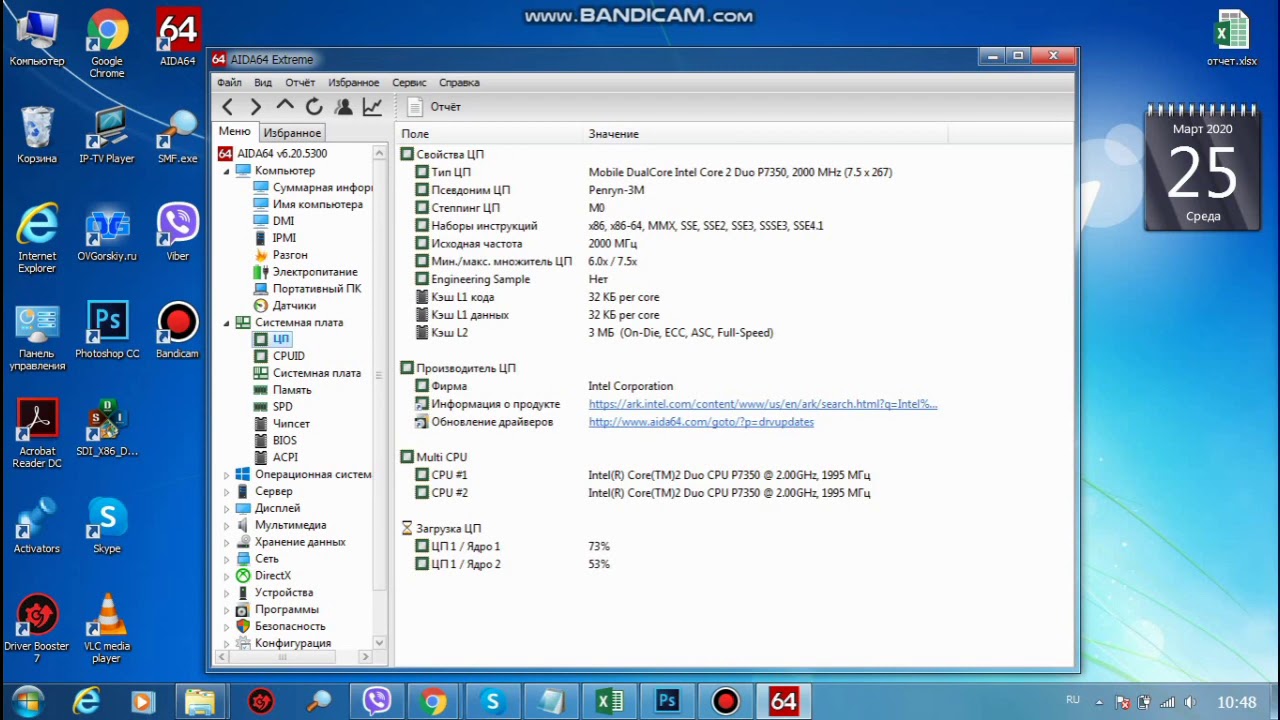Select BIOS tree item
Screen dimensions: 1280x720
click(275, 441)
